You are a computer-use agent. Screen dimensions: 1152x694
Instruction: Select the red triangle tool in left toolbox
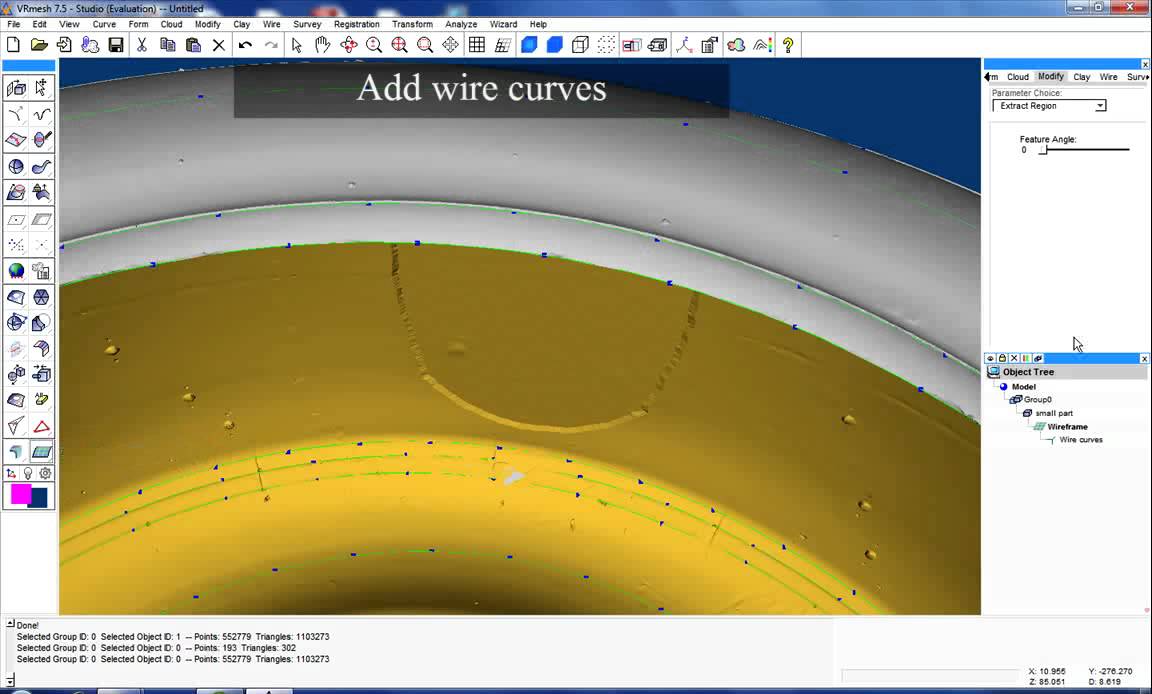[x=42, y=426]
